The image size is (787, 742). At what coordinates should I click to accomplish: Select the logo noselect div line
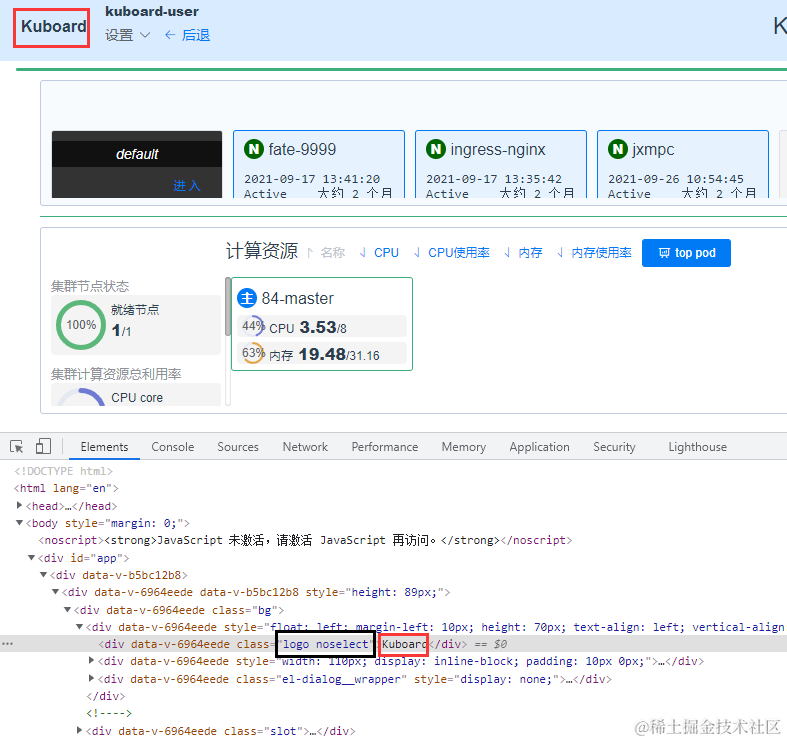coord(394,644)
